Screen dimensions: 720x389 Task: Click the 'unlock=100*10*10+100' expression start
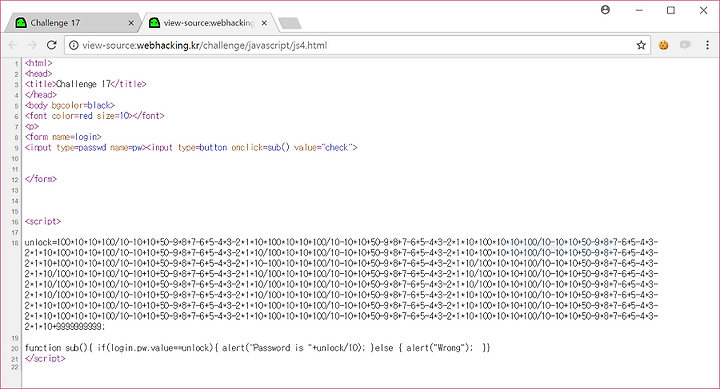71,242
